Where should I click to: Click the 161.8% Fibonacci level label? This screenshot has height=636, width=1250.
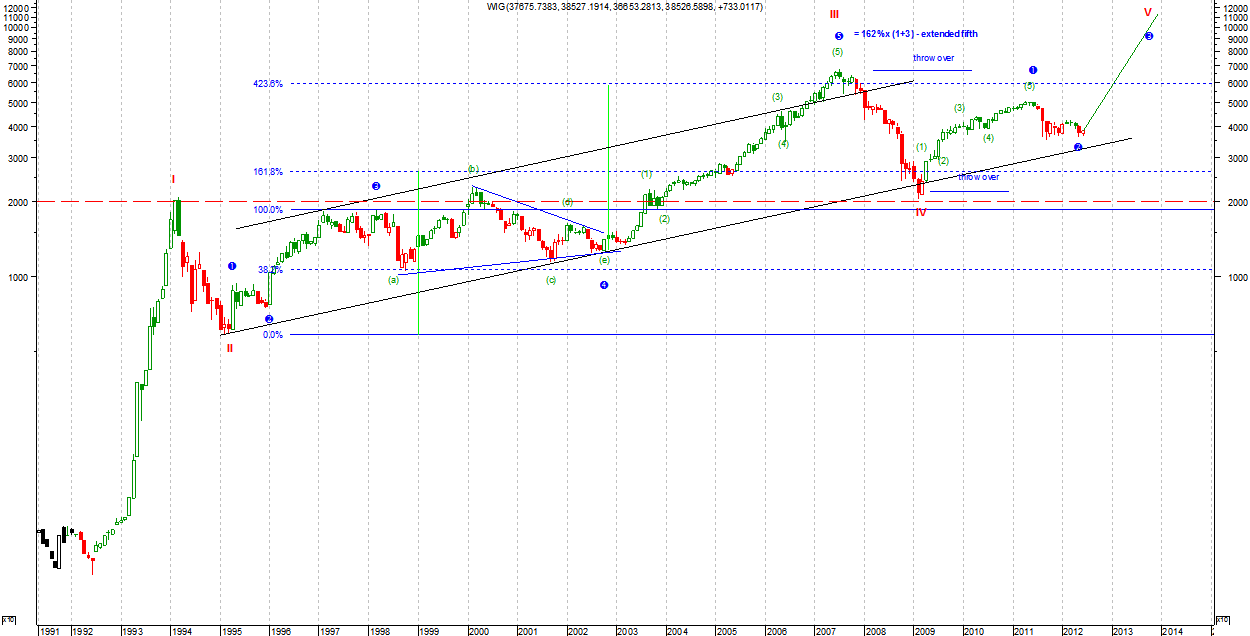[x=268, y=172]
